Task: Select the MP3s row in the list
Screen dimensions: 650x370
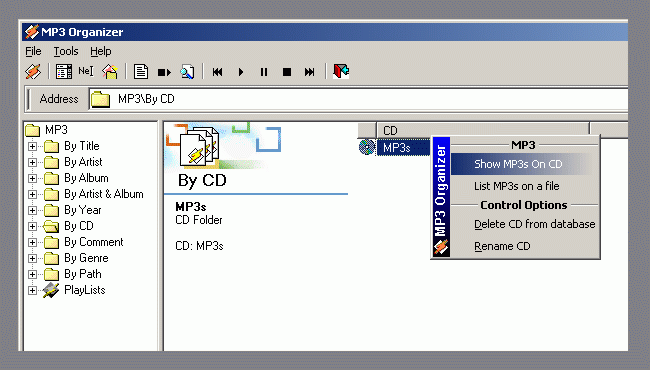Action: [x=403, y=148]
